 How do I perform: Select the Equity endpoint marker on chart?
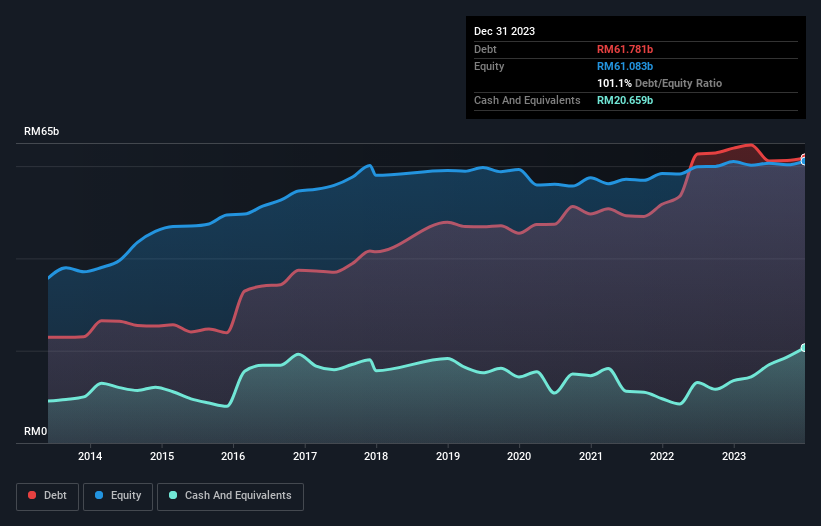(804, 162)
